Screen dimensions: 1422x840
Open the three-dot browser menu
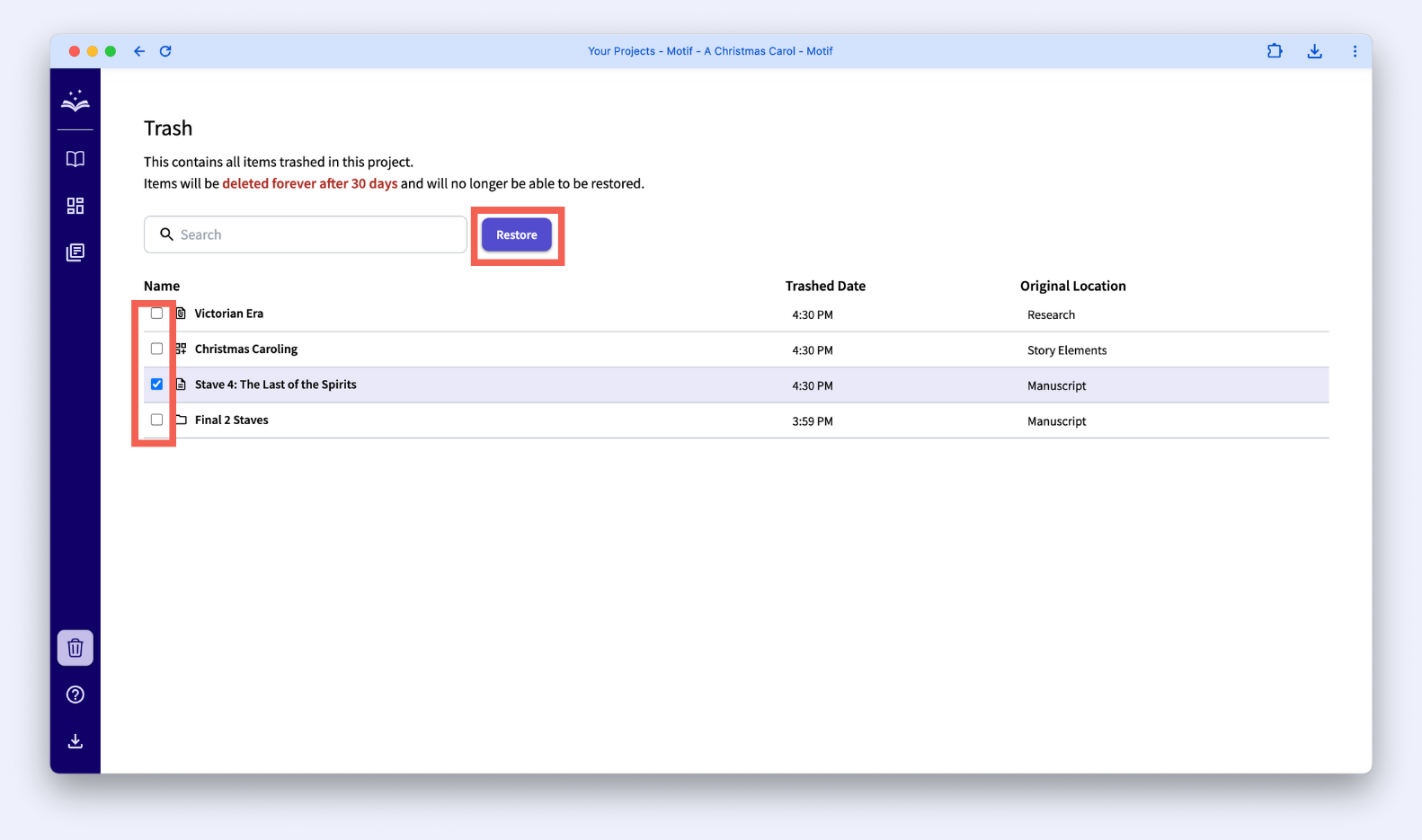pos(1355,51)
